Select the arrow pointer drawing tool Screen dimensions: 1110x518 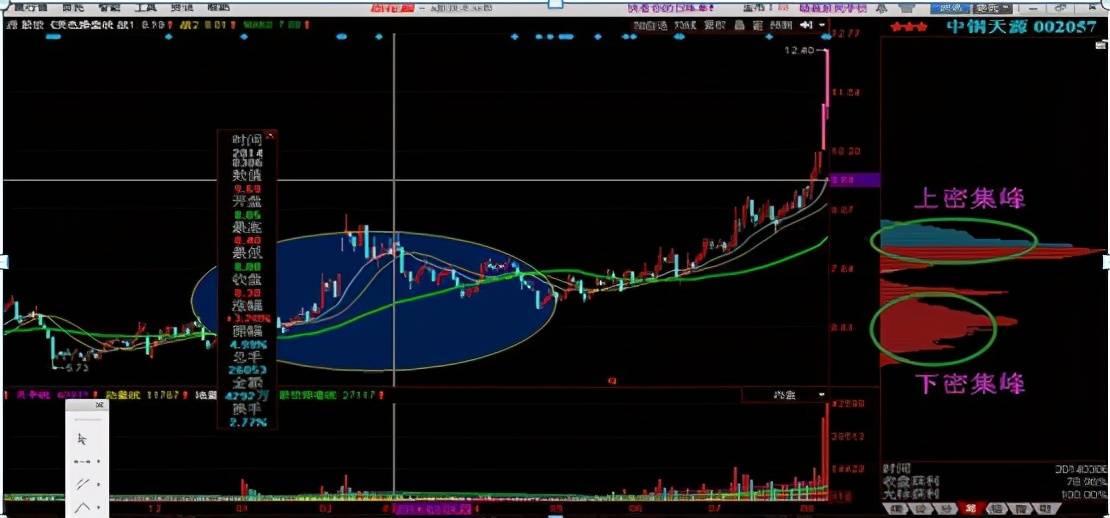[x=81, y=439]
